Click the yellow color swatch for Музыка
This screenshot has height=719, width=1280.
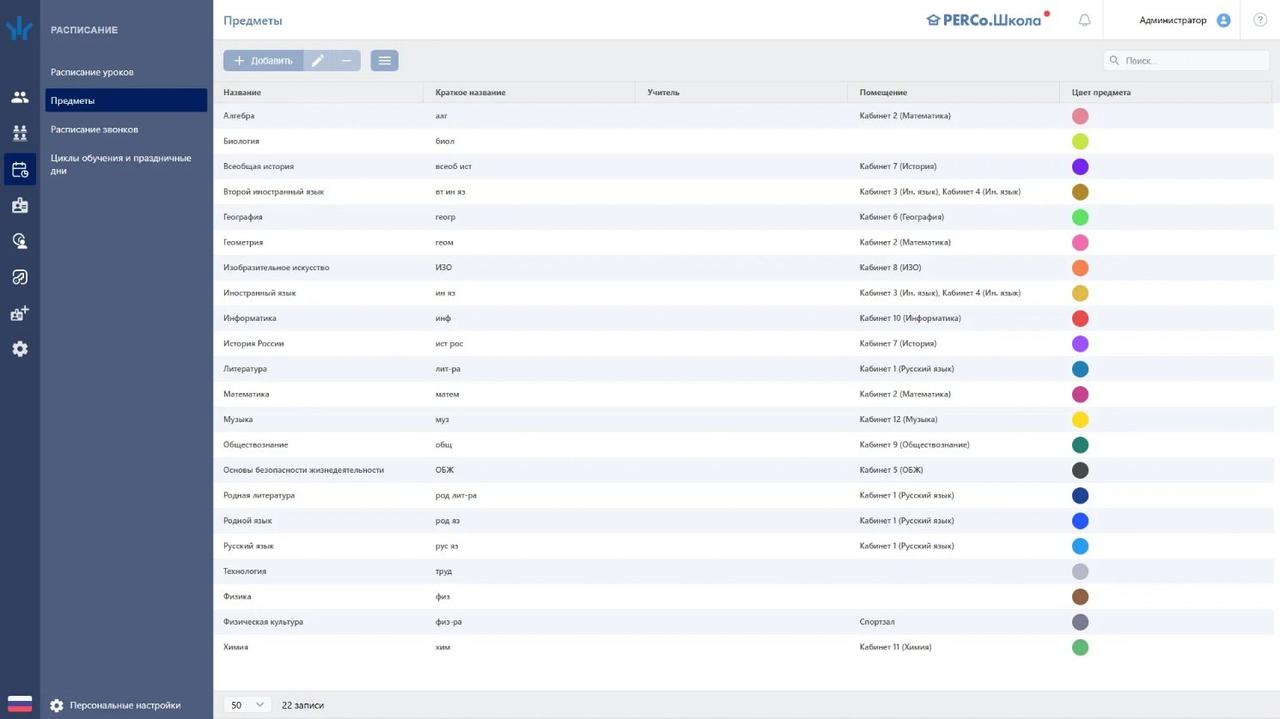coord(1080,420)
